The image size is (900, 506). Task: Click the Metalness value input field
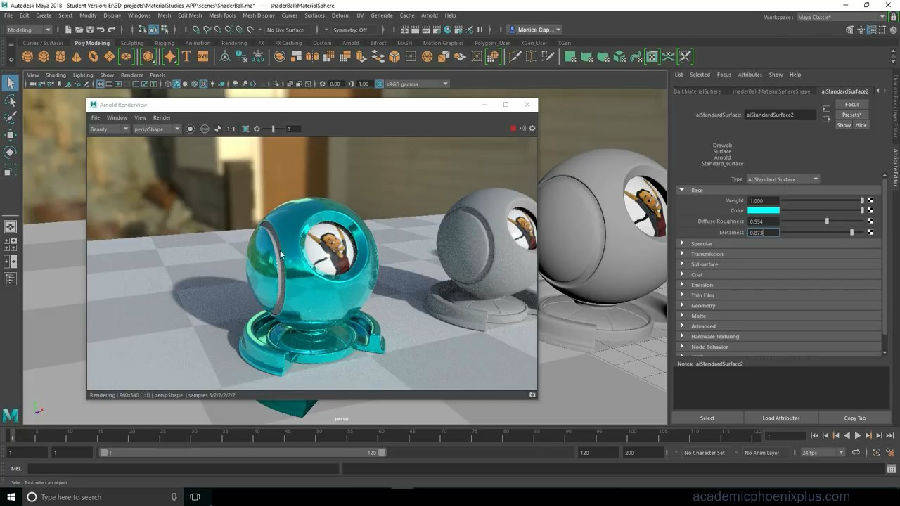763,232
